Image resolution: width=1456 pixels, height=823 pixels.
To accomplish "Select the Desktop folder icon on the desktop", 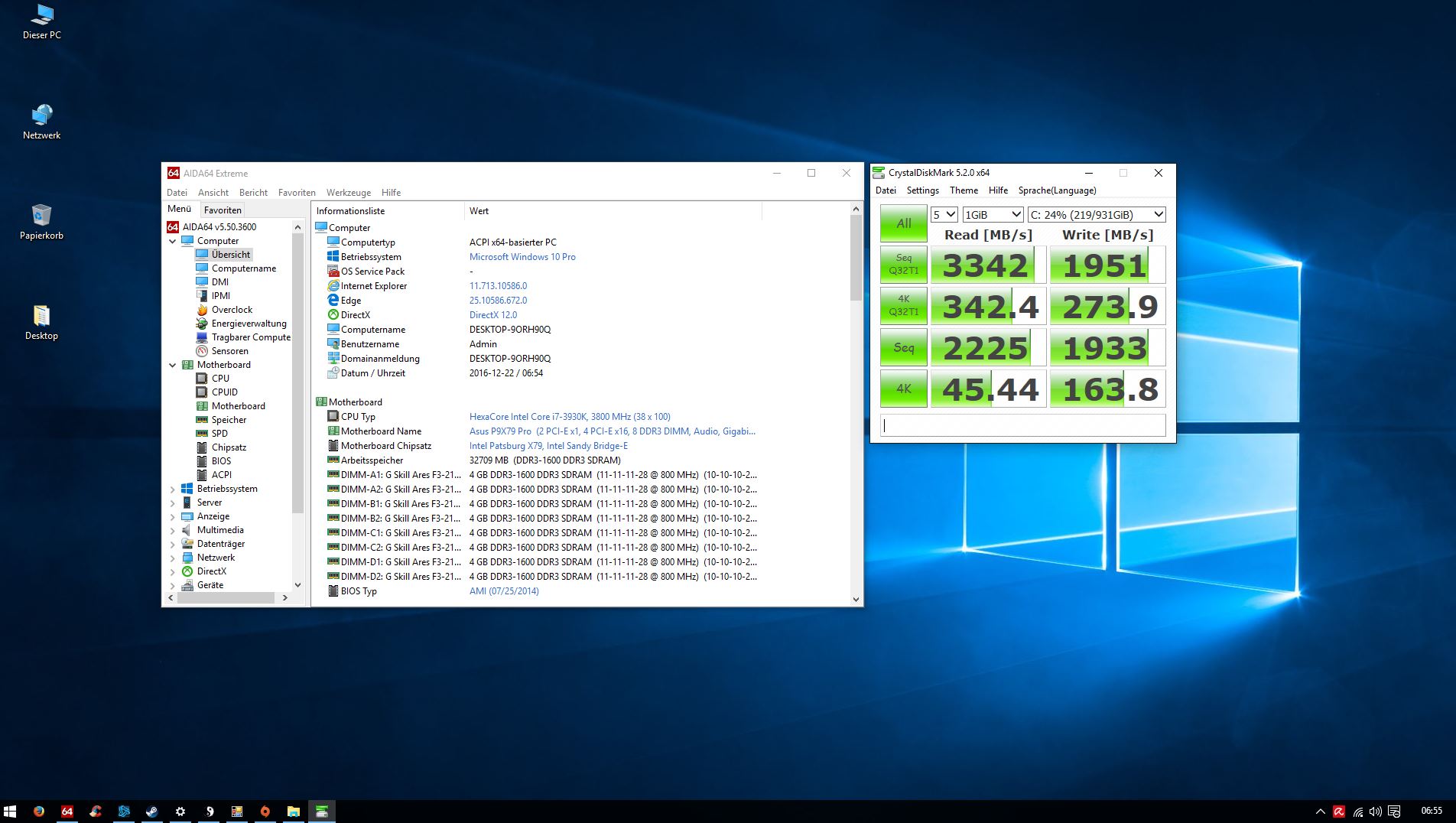I will tap(41, 322).
